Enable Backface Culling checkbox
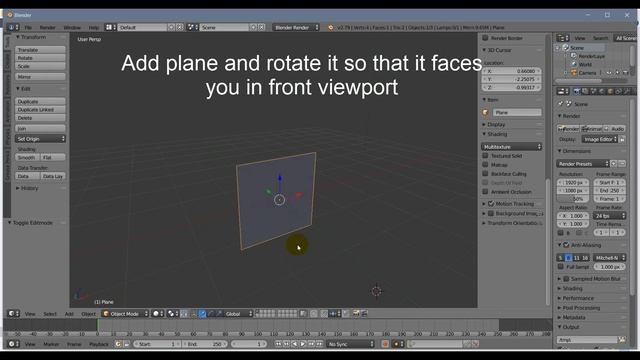The height and width of the screenshot is (360, 640). click(485, 173)
